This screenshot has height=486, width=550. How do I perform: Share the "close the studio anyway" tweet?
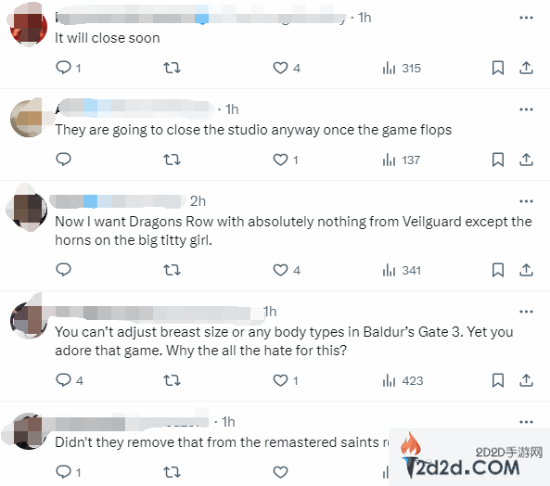click(x=526, y=160)
